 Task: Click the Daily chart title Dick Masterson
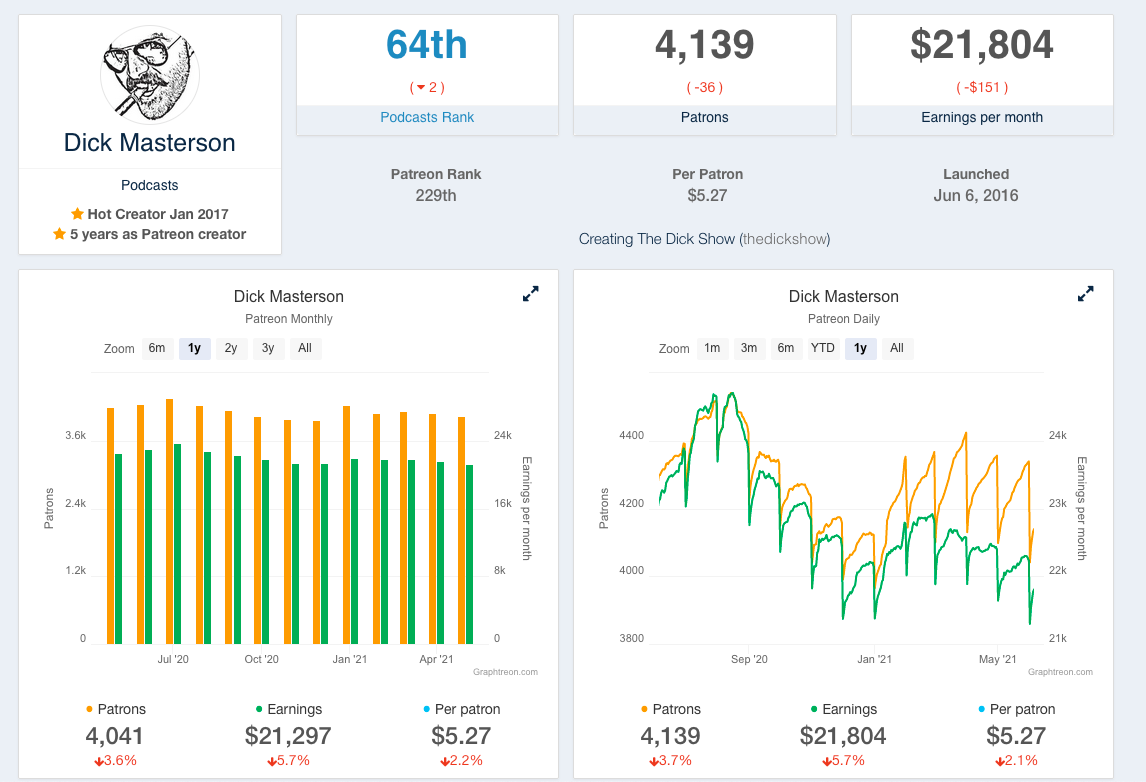(843, 296)
